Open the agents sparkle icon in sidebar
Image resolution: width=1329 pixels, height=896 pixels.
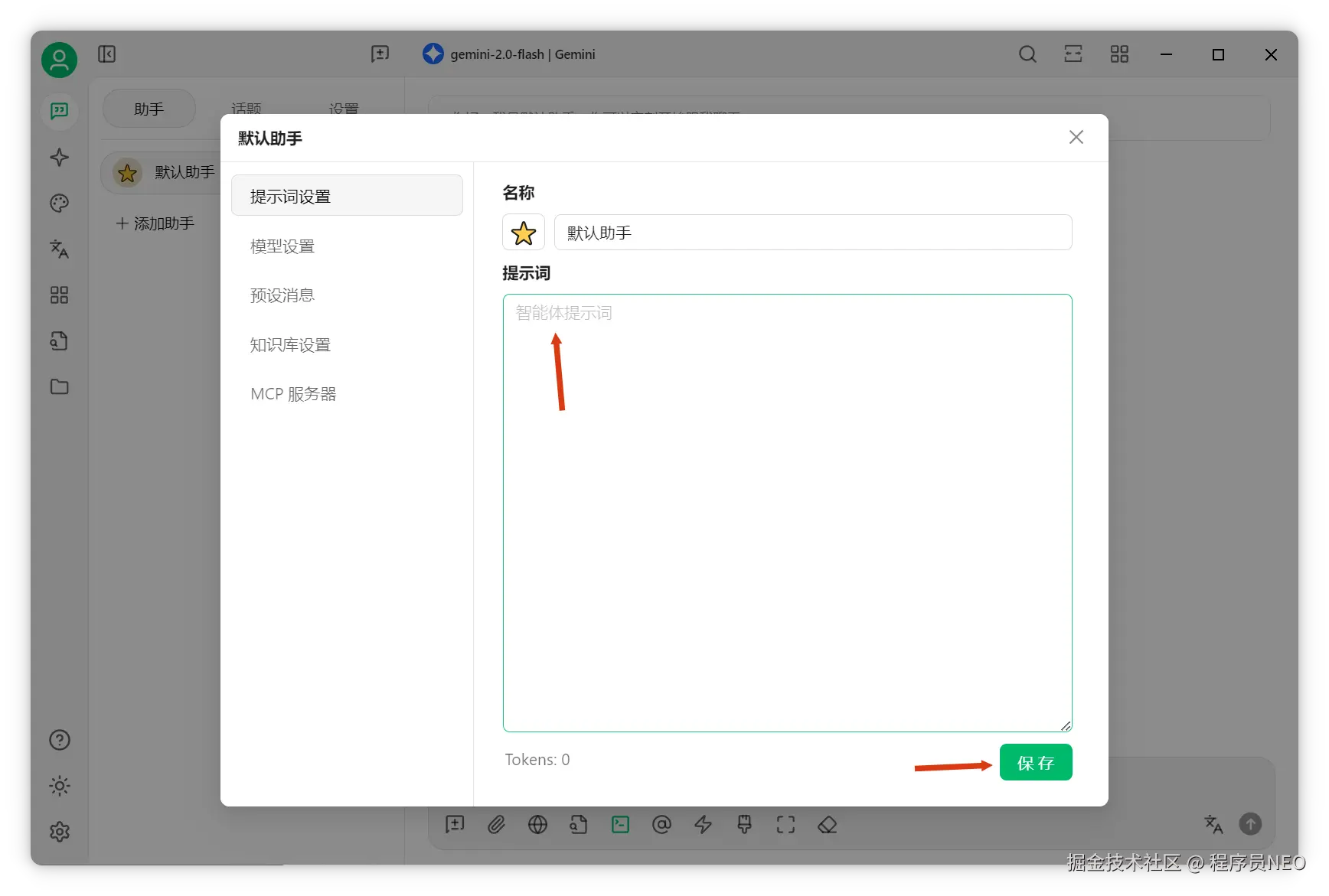(59, 158)
